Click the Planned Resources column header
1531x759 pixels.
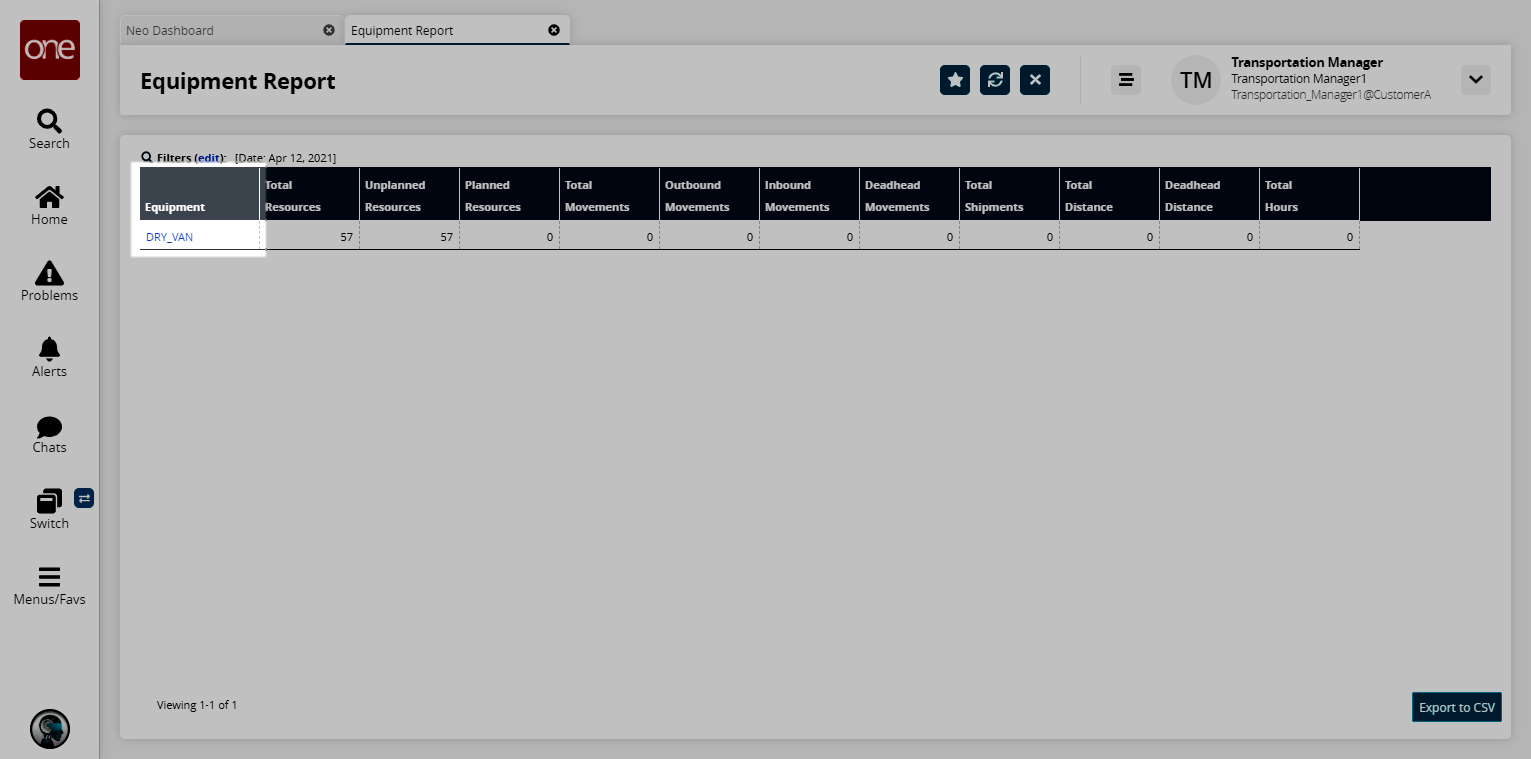[510, 194]
